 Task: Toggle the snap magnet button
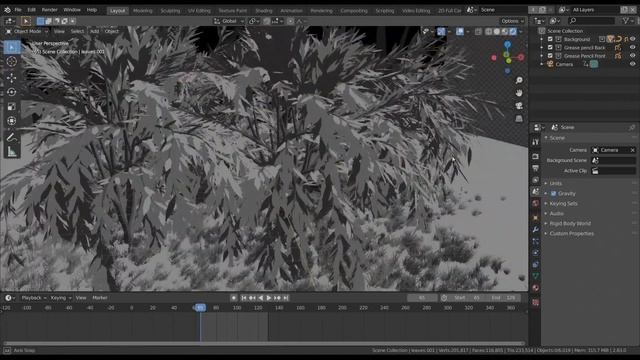[x=267, y=21]
